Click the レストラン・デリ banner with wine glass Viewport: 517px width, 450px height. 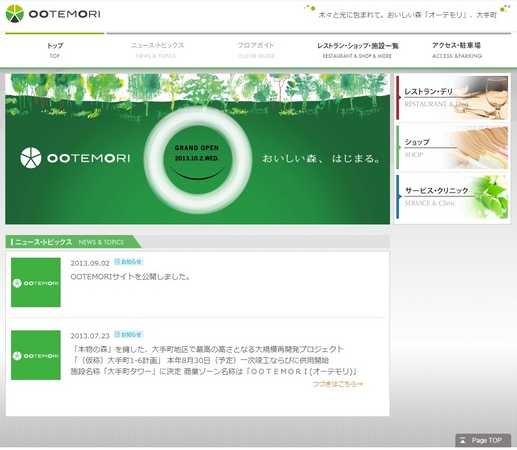point(452,98)
